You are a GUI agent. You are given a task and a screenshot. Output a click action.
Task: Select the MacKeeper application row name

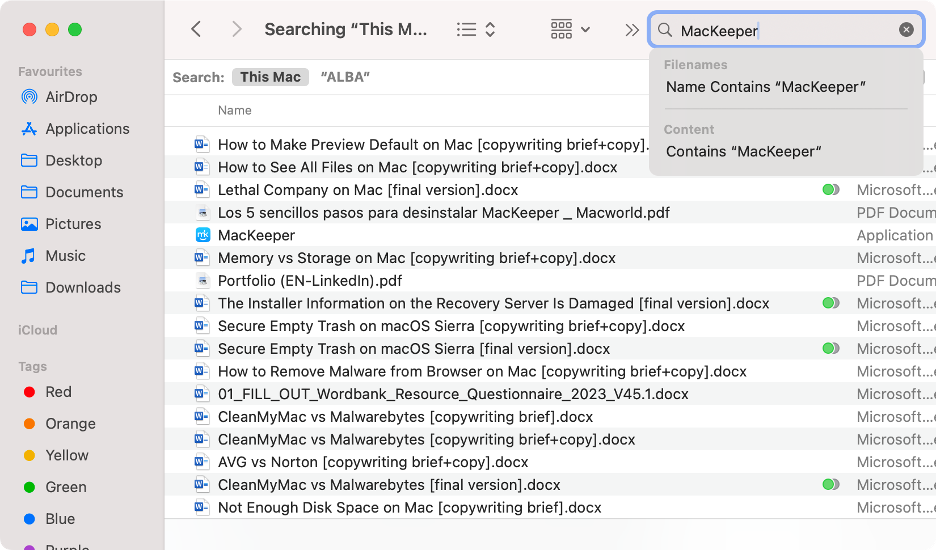coord(256,235)
